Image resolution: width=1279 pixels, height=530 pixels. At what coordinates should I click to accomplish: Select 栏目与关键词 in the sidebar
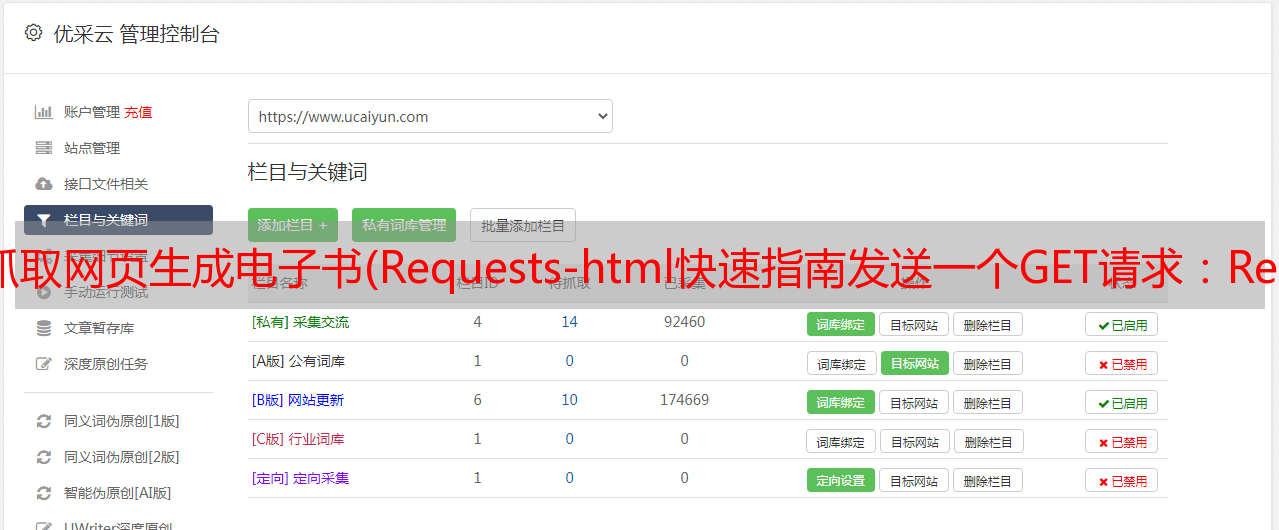pos(119,220)
